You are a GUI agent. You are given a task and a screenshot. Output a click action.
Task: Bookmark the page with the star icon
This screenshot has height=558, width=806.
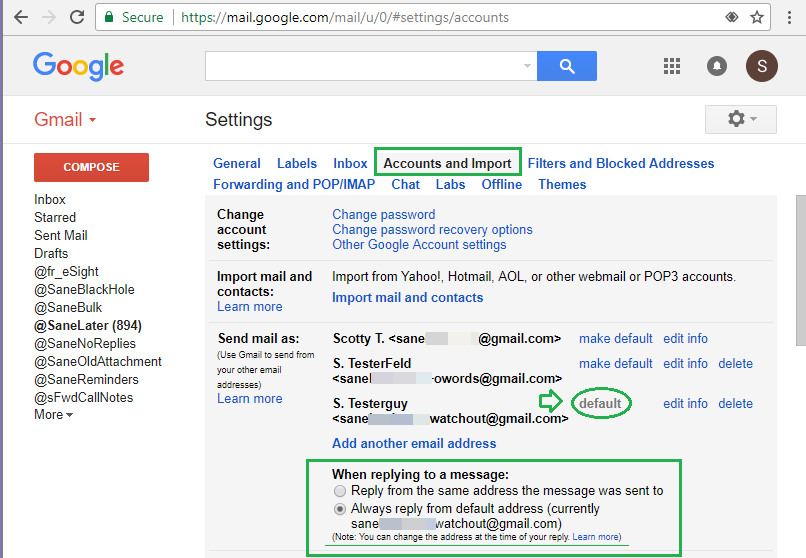pyautogui.click(x=757, y=17)
